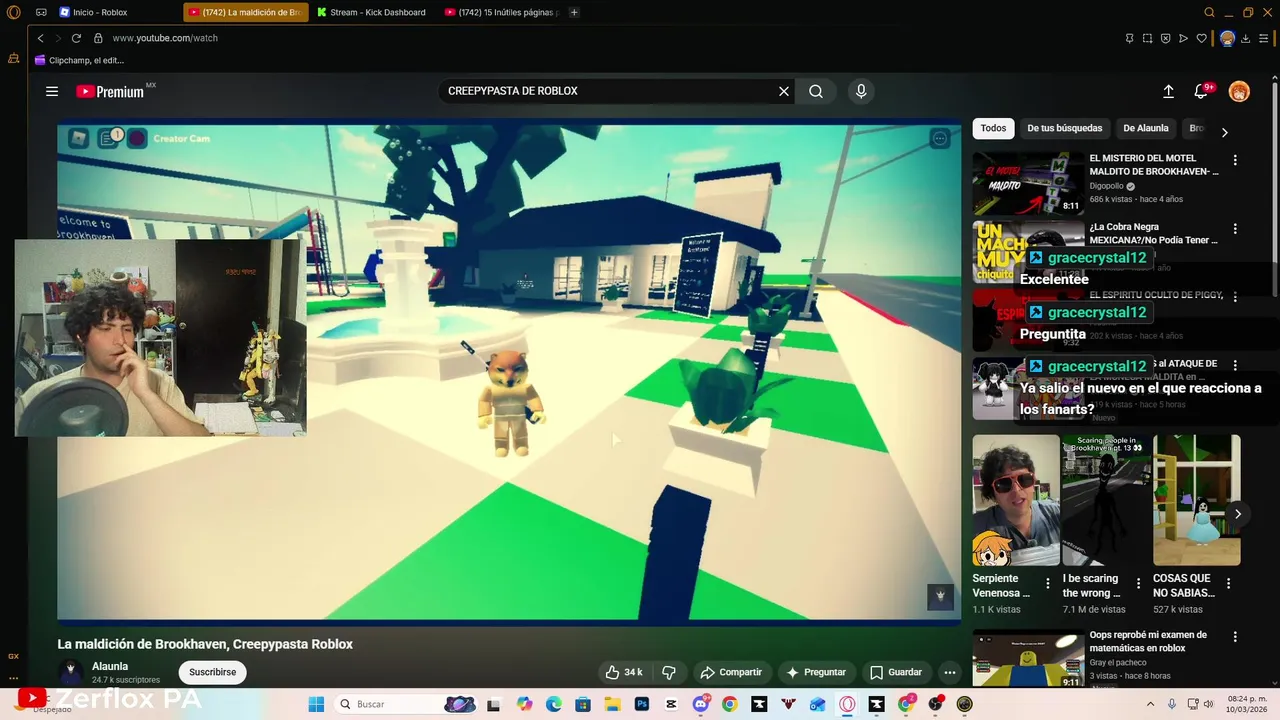This screenshot has height=720, width=1280.
Task: Open Discord from the taskbar
Action: 700,704
